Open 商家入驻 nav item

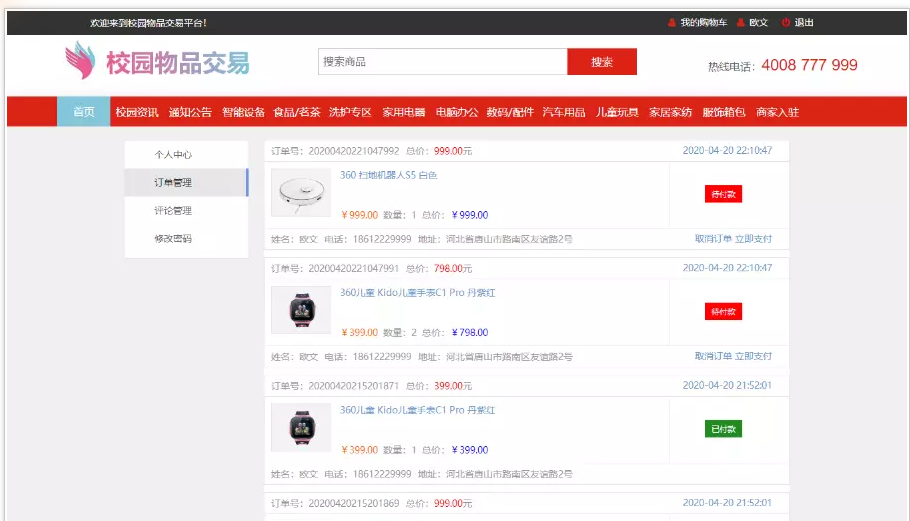(x=777, y=112)
